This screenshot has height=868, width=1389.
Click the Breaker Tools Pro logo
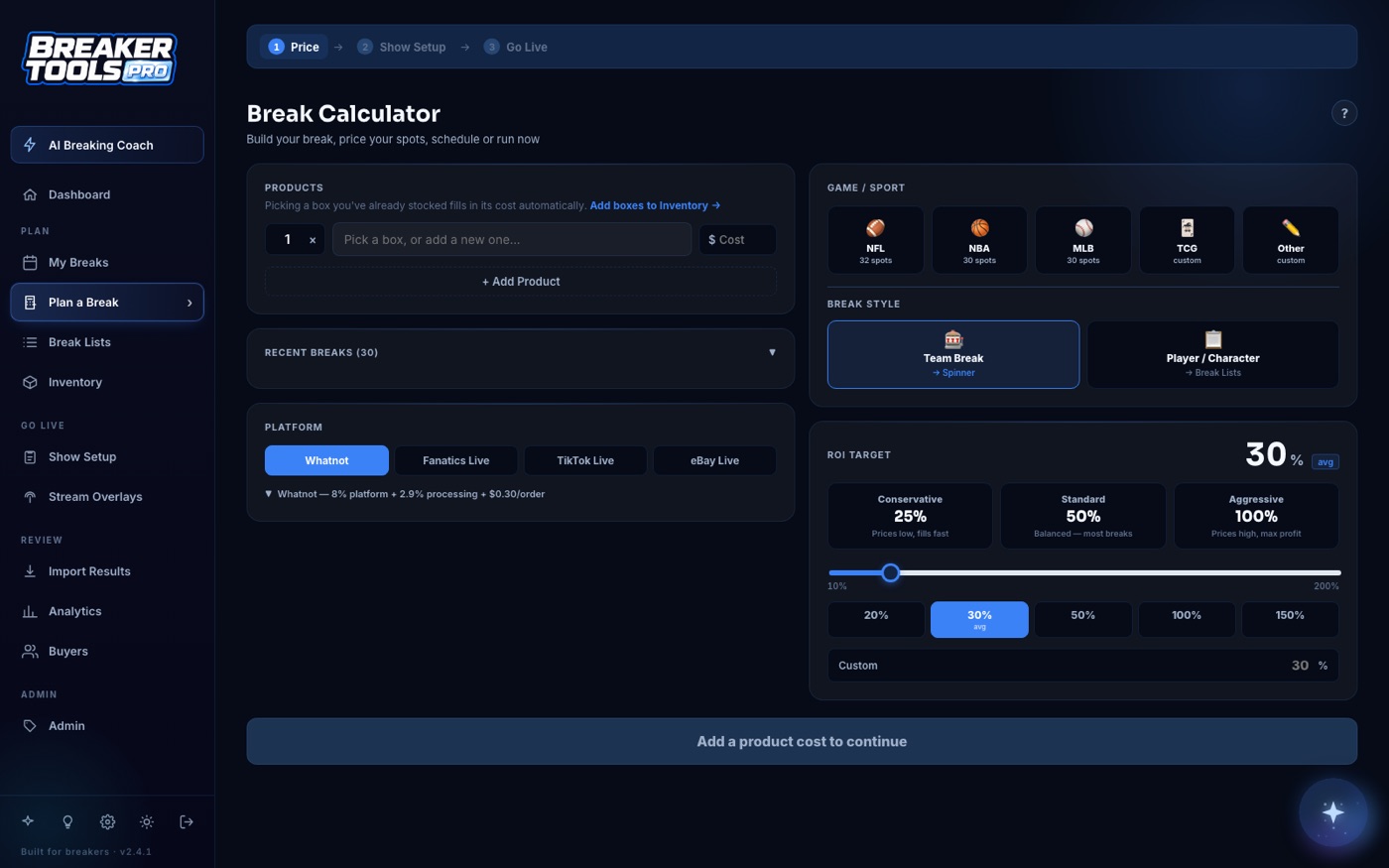point(99,59)
